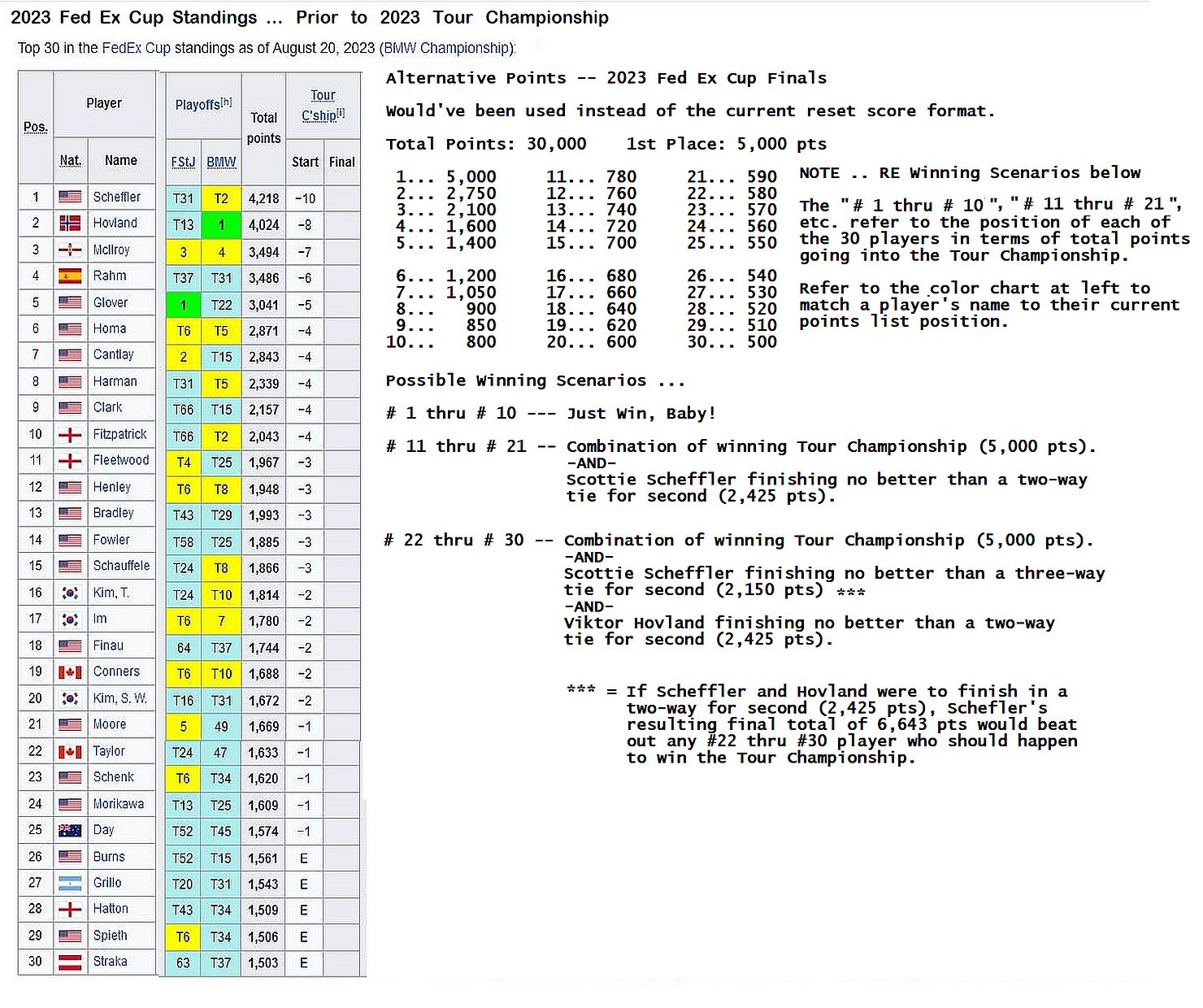1203x1008 pixels.
Task: Click the flag in Glover's row
Action: [x=70, y=302]
